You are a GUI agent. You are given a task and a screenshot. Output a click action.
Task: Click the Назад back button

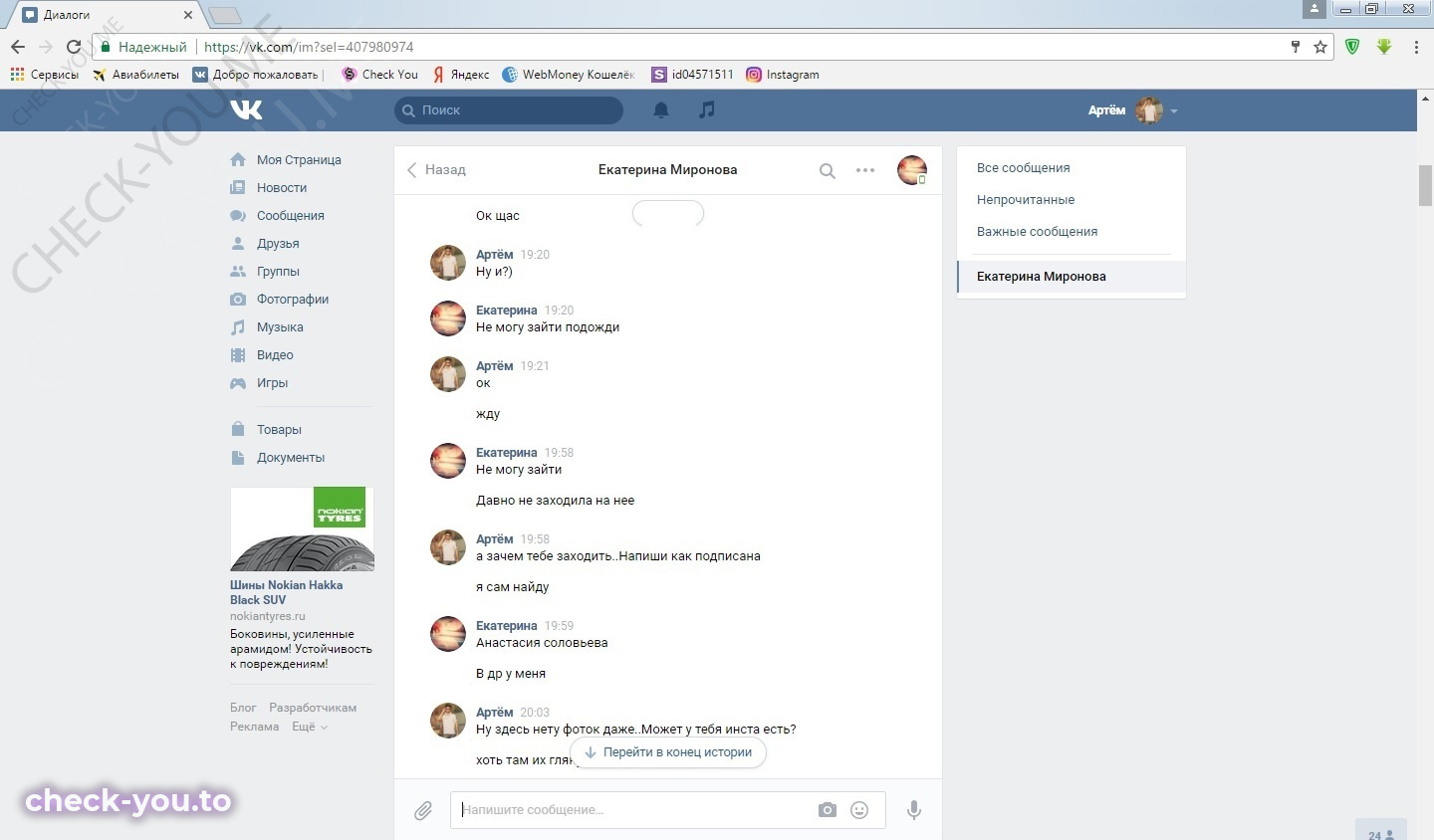click(x=436, y=170)
